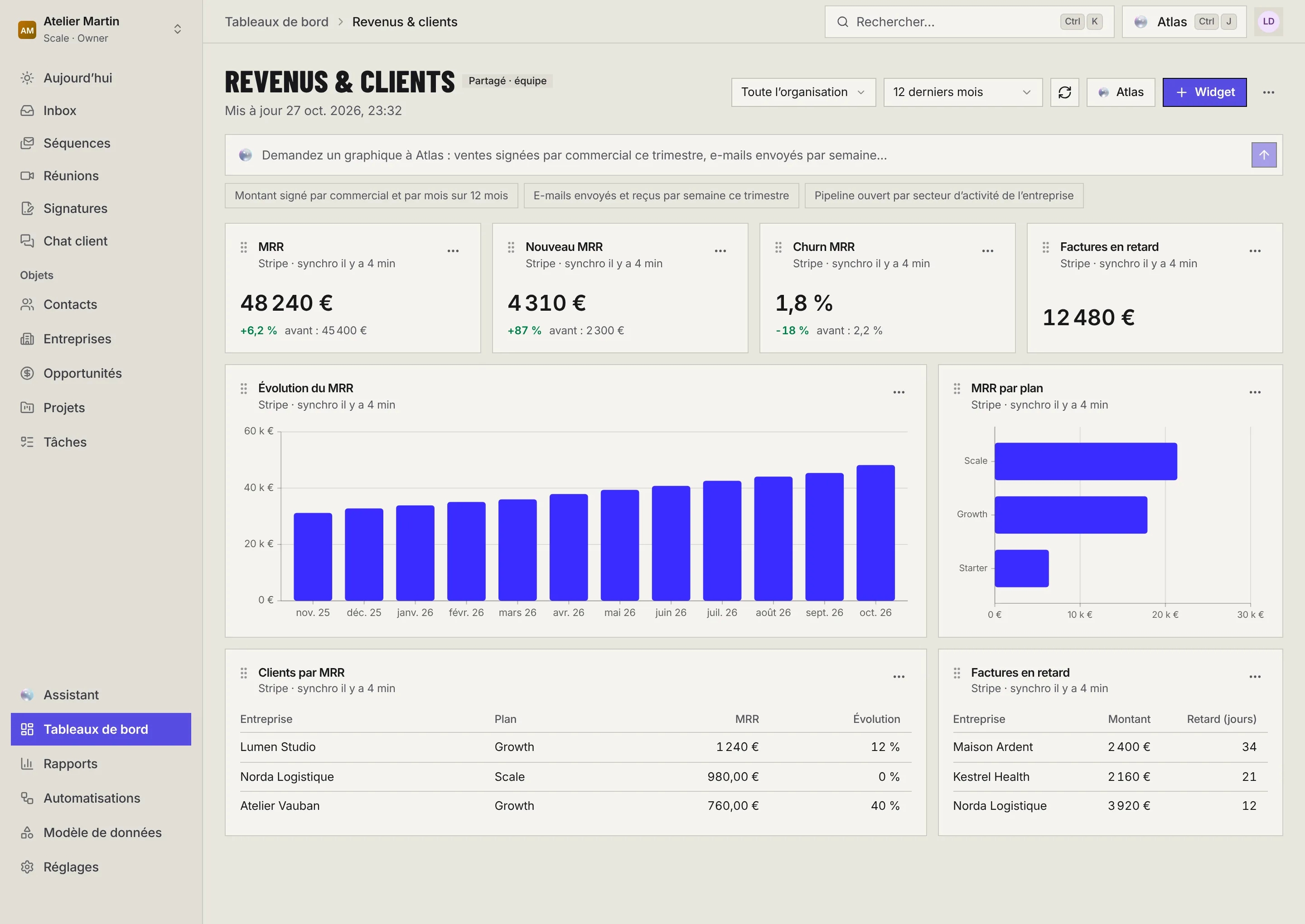Click the Starter bar in MRR par plan
The image size is (1305, 924).
pyautogui.click(x=1022, y=568)
